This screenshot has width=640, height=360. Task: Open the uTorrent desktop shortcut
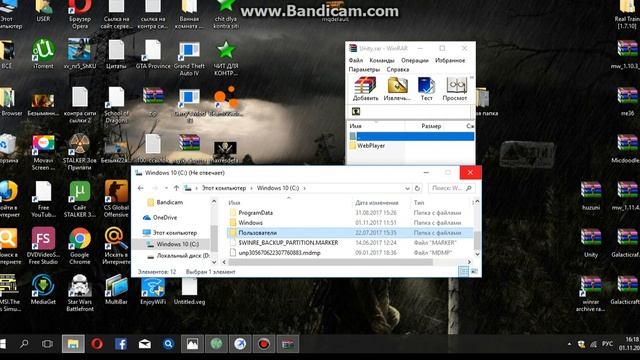[43, 53]
